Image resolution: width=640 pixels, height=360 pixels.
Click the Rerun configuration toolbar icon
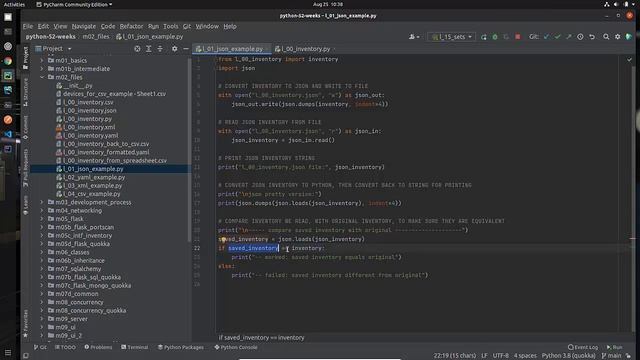[484, 37]
